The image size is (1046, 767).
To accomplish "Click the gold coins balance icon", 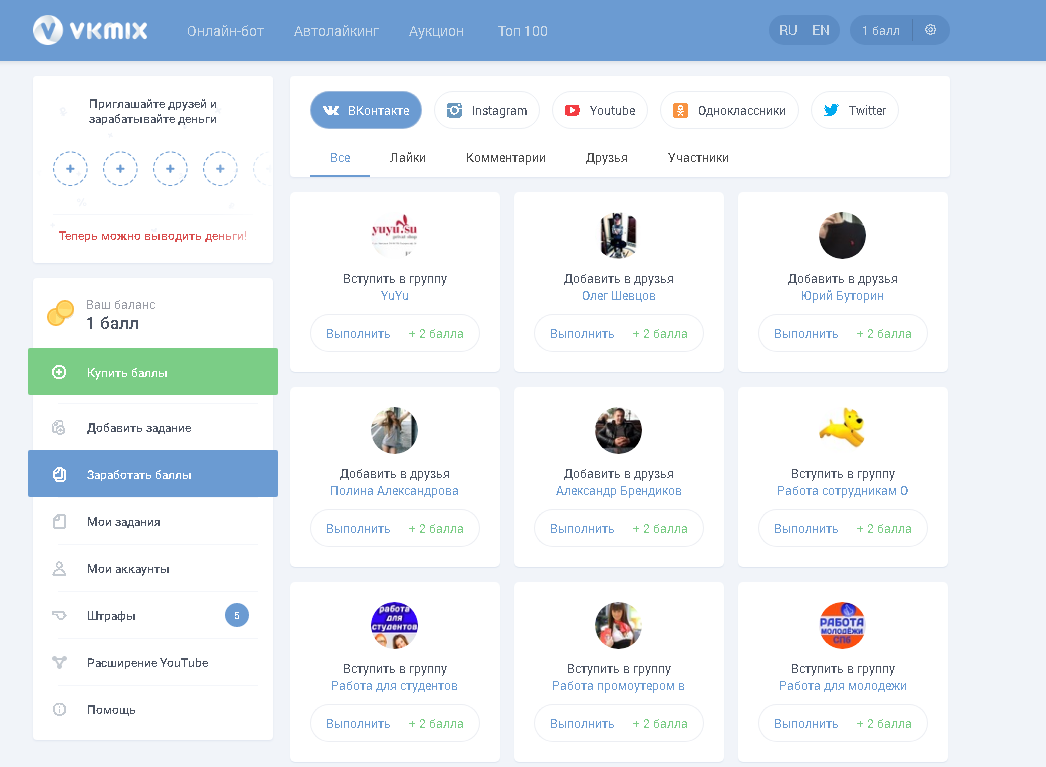I will (61, 313).
